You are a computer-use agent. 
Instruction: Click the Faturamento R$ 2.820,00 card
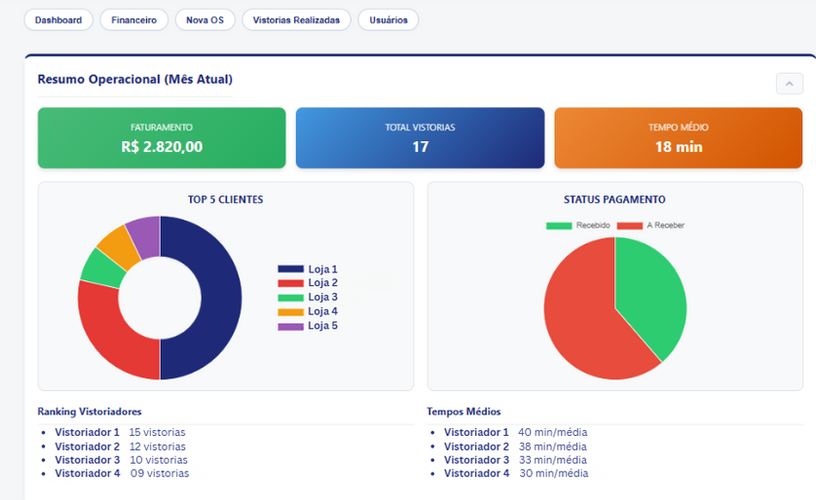coord(162,138)
